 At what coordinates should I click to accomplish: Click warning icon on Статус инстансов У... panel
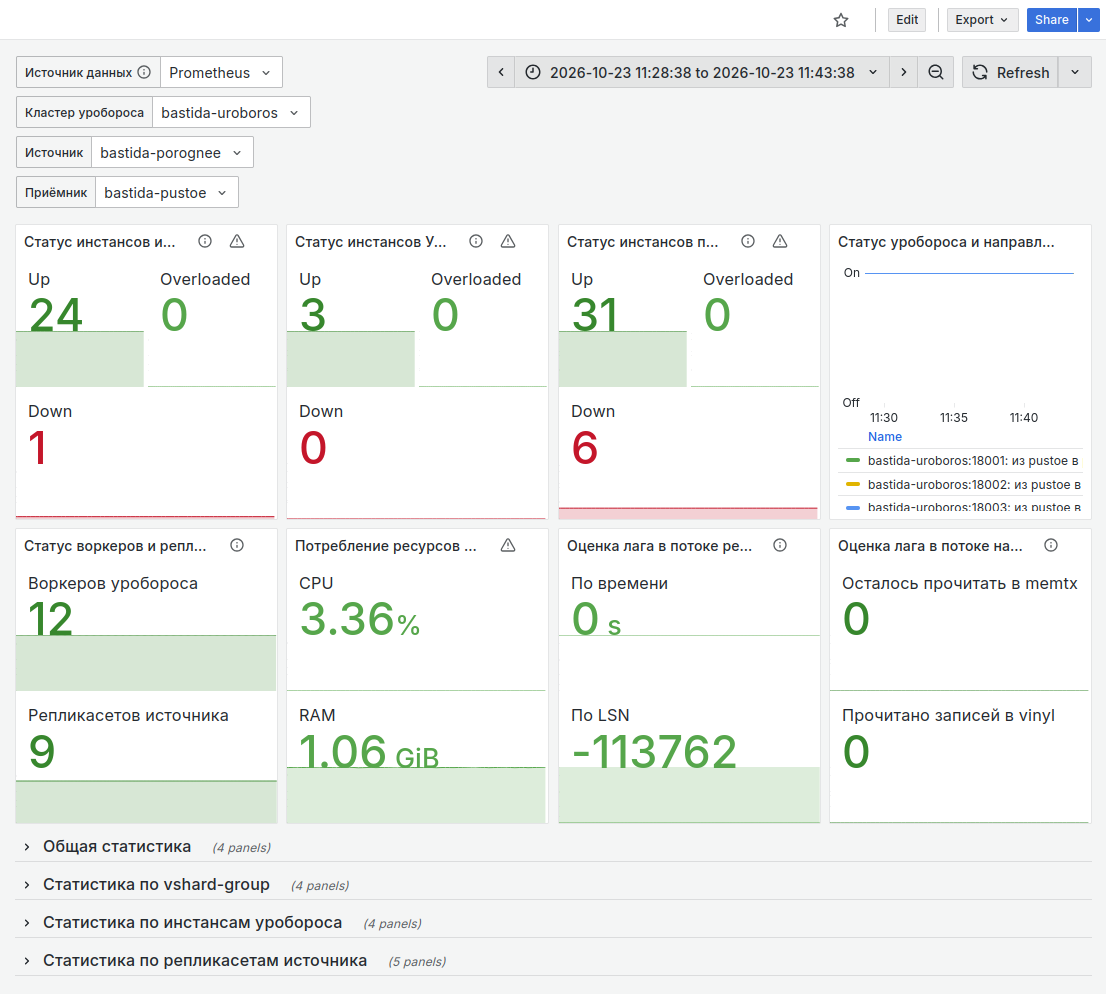pyautogui.click(x=508, y=241)
